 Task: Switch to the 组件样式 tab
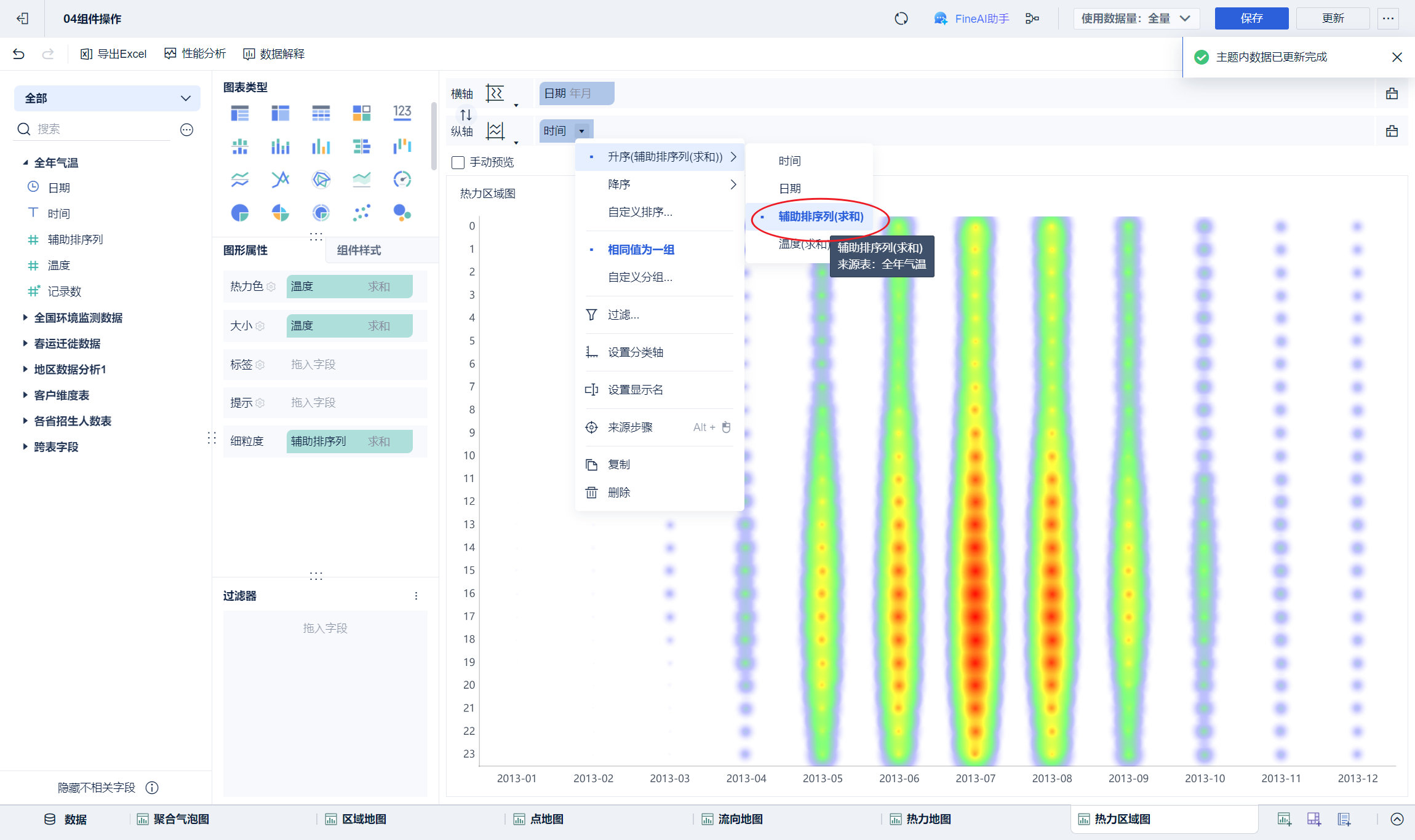(359, 250)
